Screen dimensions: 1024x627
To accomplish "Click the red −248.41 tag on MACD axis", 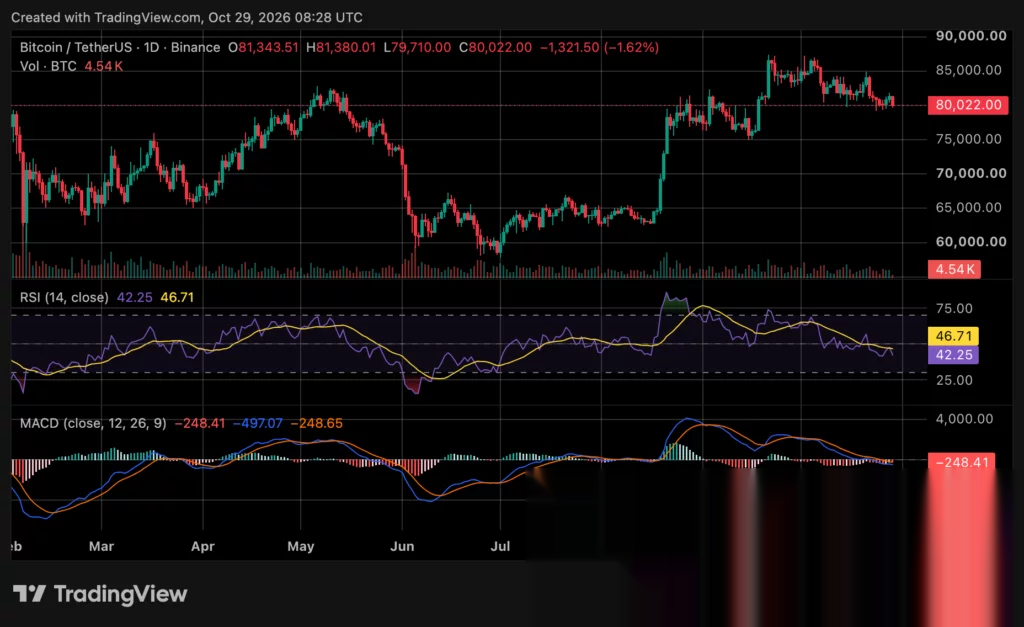I will pos(961,462).
